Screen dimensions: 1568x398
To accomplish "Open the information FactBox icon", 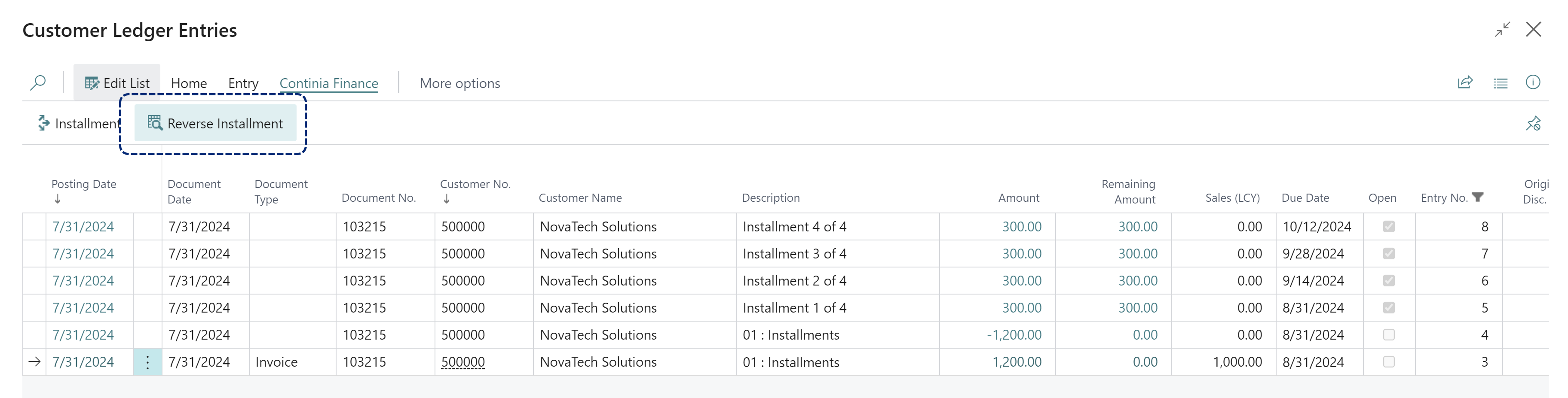I will (1533, 82).
